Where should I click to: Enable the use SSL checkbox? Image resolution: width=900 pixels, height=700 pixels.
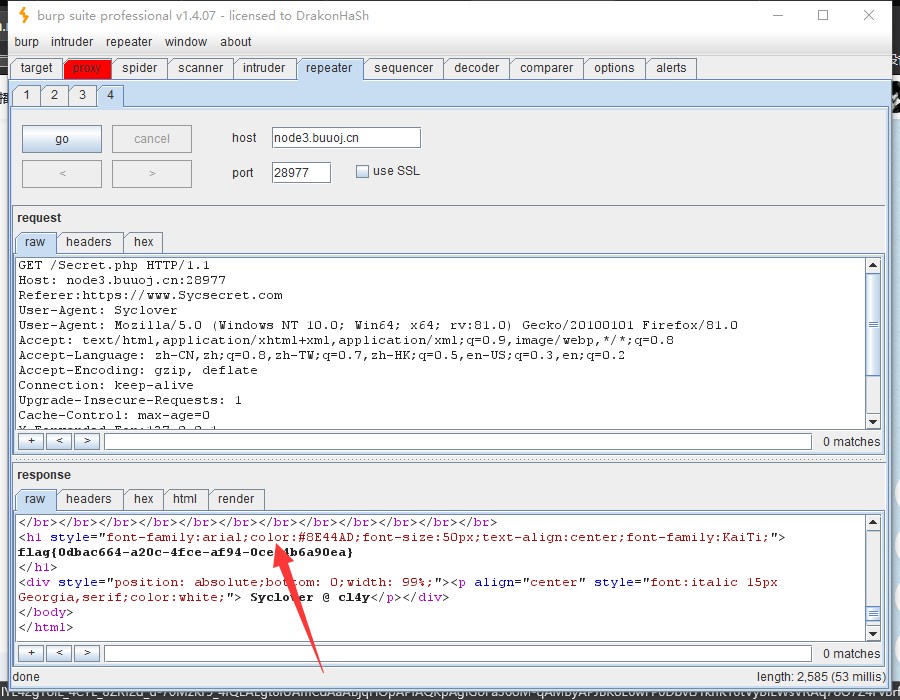362,172
